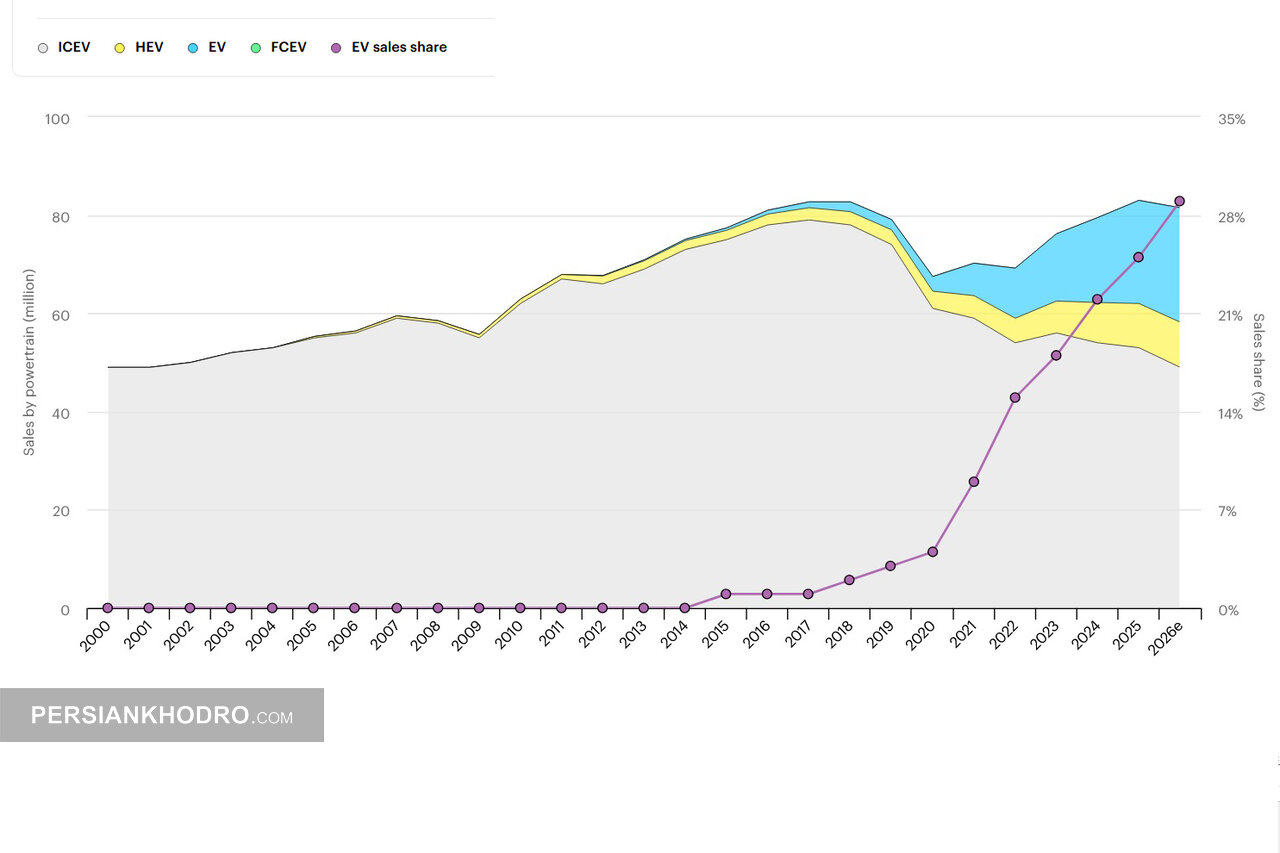Click the EV sales share point for 2024
Screen dimensions: 1280x853
(x=1097, y=299)
